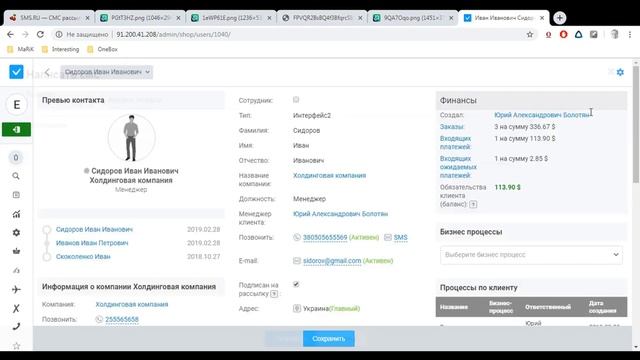The width and height of the screenshot is (640, 360).
Task: Select timeline circle for Сидоров Иван Иванович
Action: (47, 230)
